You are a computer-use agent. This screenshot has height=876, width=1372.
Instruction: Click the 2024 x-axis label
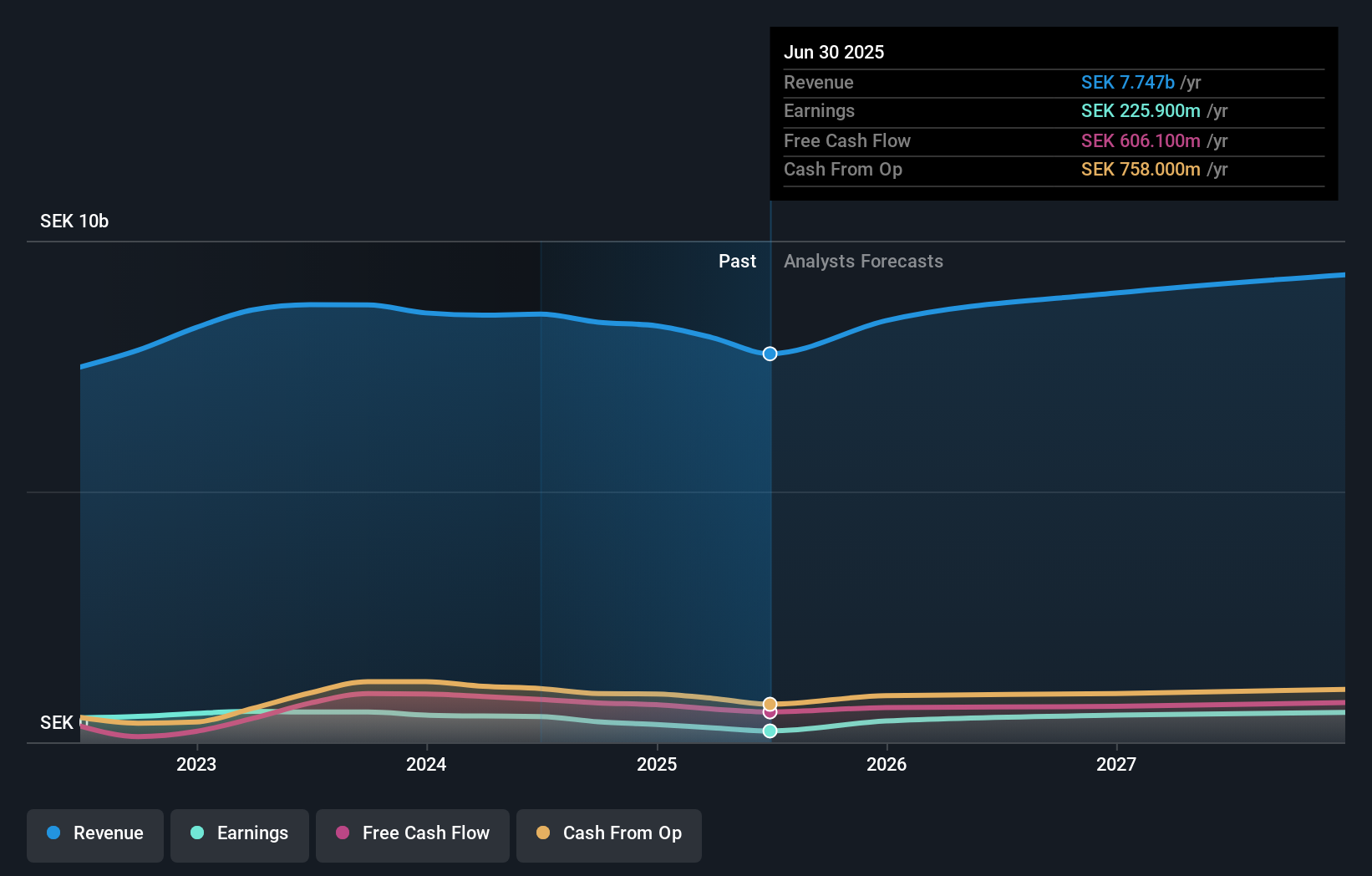[426, 764]
